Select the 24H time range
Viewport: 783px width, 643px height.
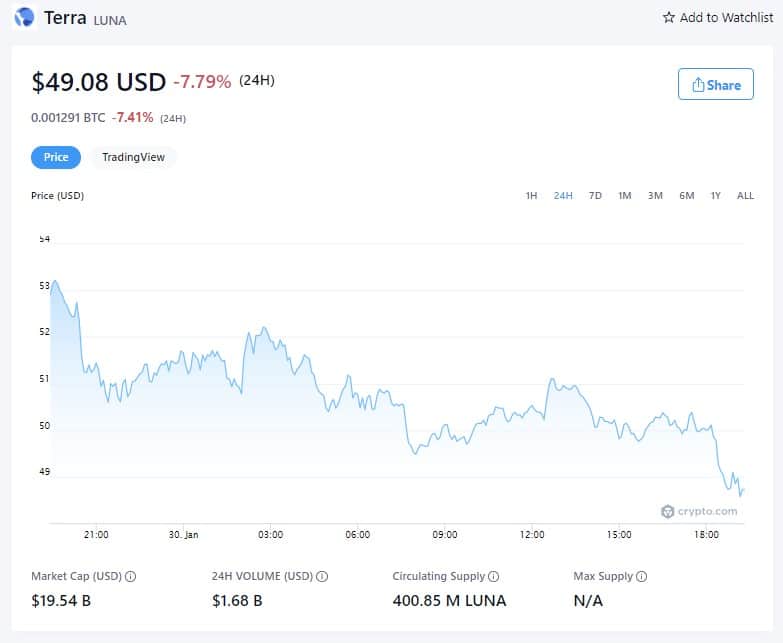tap(563, 195)
